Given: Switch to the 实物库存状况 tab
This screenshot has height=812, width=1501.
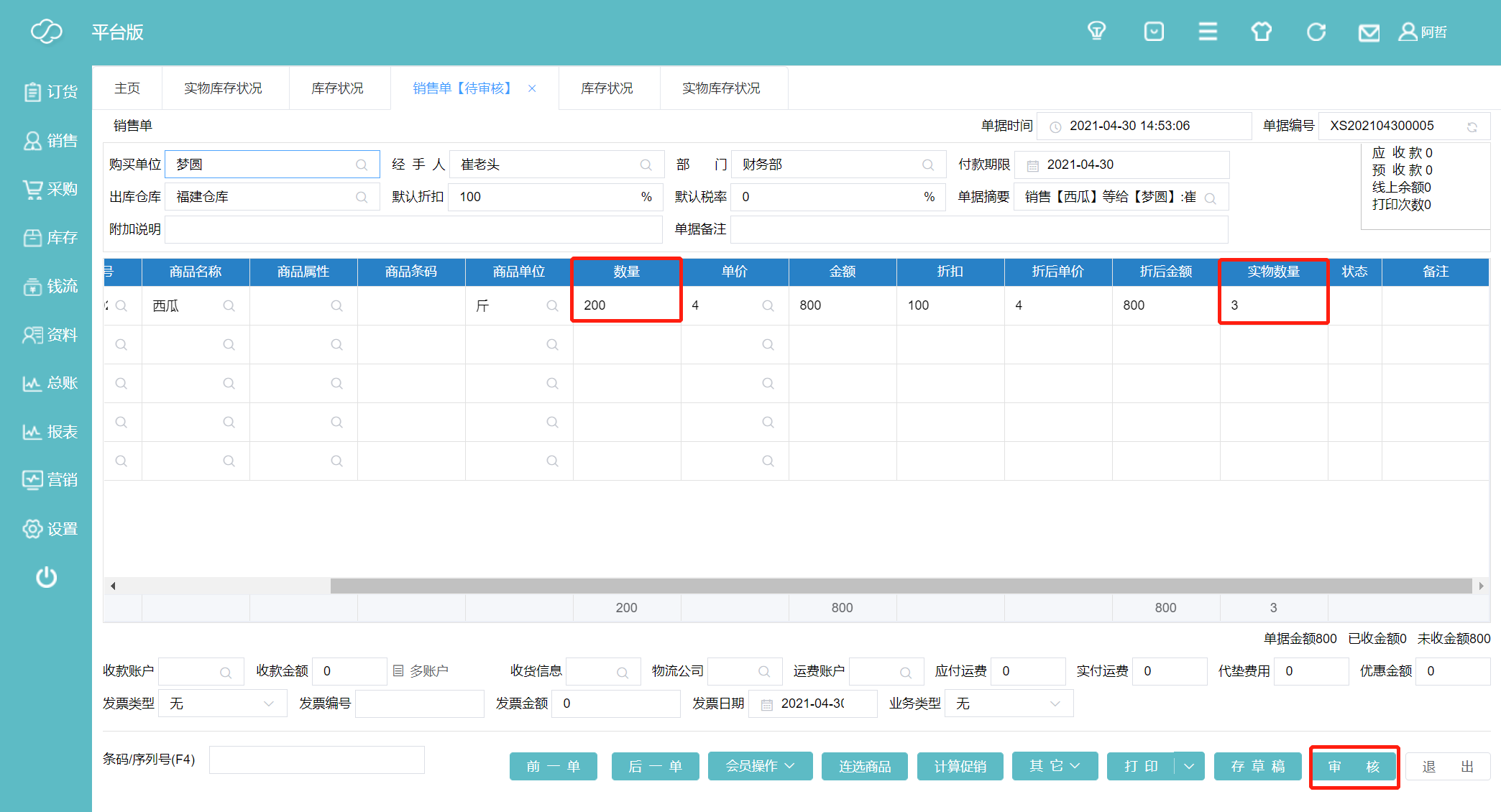Looking at the screenshot, I should (x=223, y=88).
